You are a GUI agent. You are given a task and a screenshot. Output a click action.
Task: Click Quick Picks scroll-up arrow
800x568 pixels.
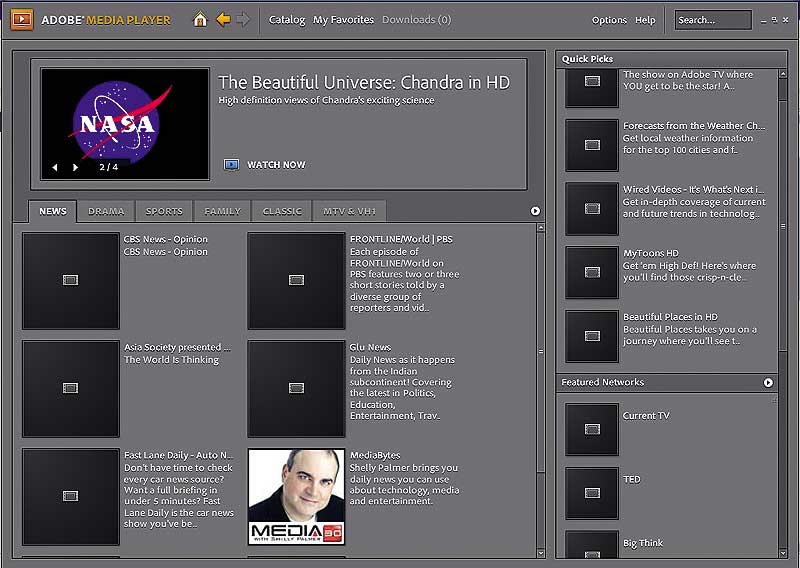pos(783,74)
